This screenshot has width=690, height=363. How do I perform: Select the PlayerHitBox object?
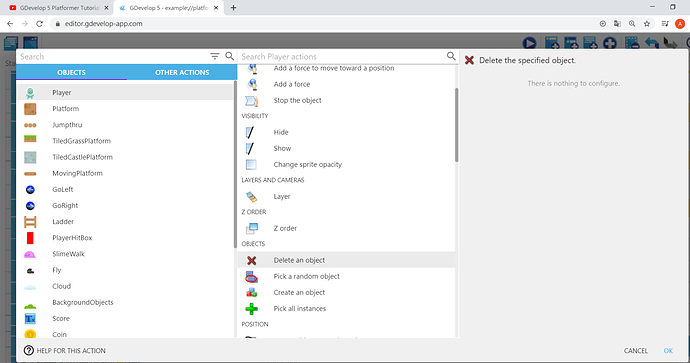(125, 238)
